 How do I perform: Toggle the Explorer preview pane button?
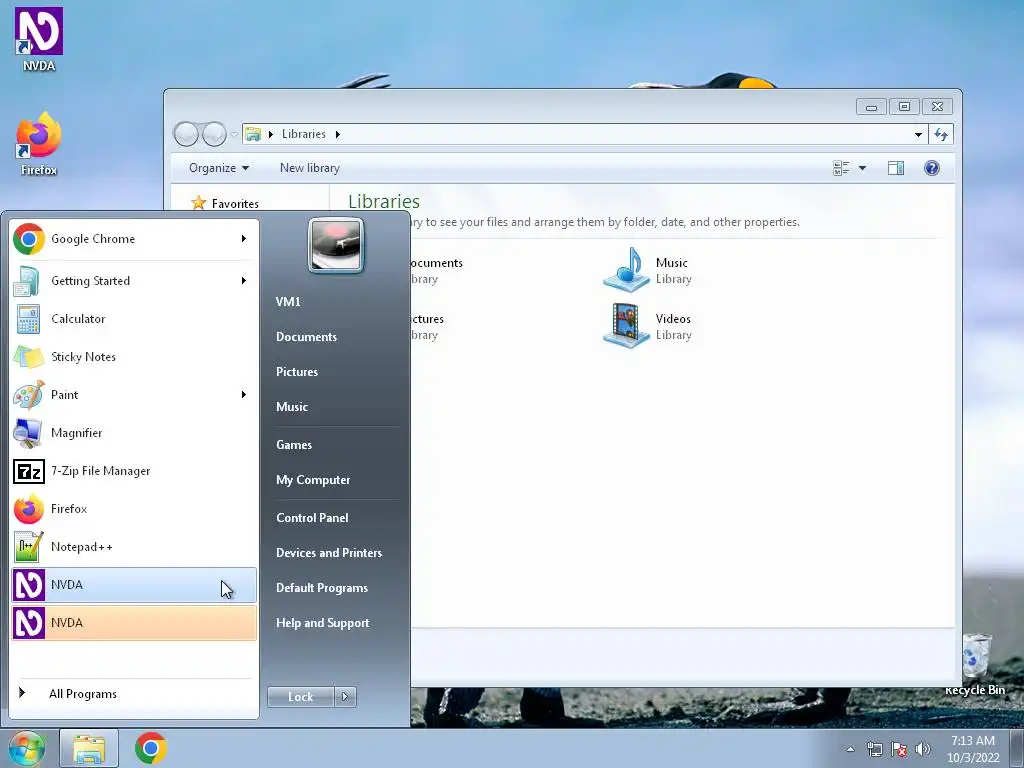(x=896, y=168)
